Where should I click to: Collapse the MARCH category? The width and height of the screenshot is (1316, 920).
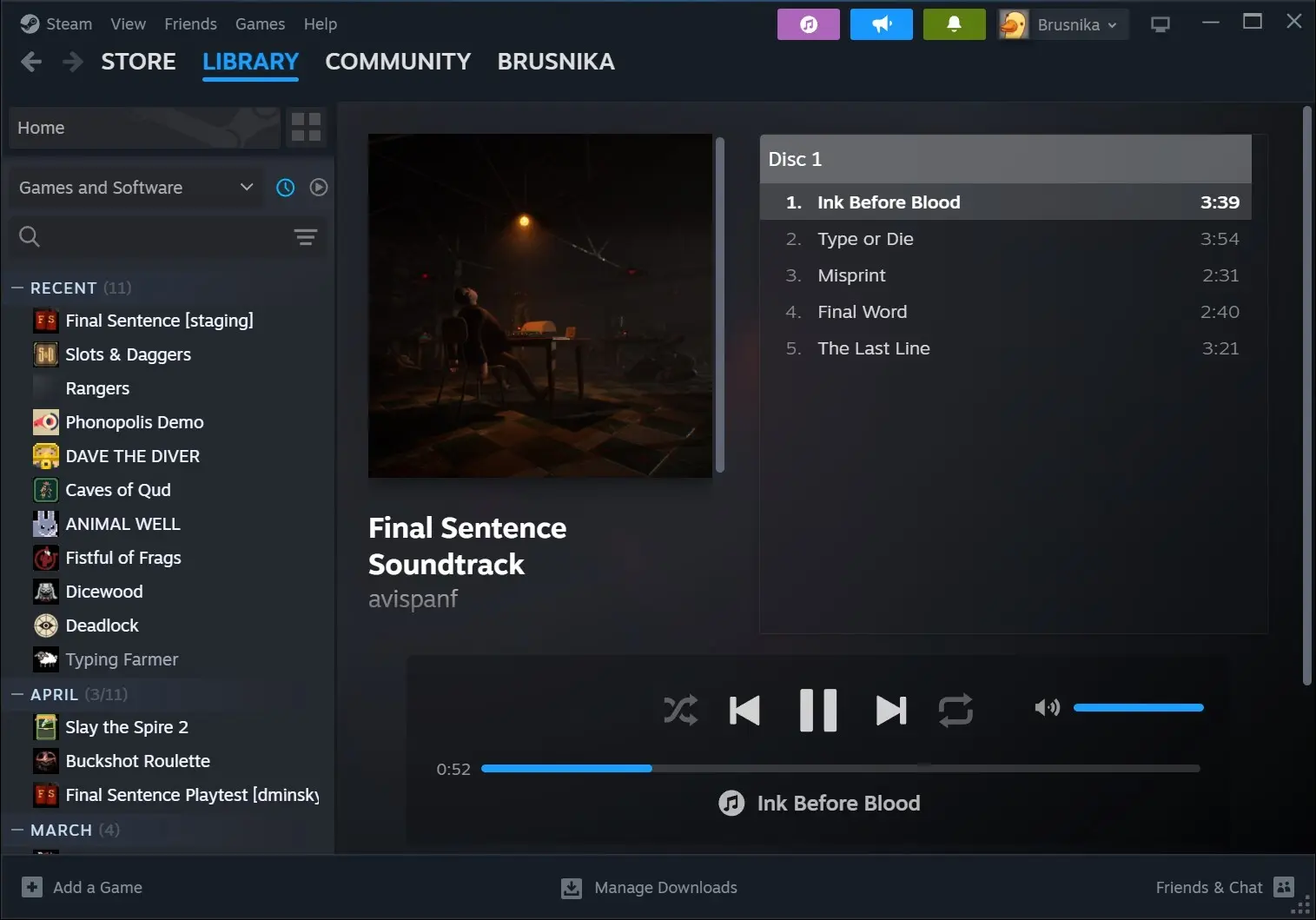point(17,830)
